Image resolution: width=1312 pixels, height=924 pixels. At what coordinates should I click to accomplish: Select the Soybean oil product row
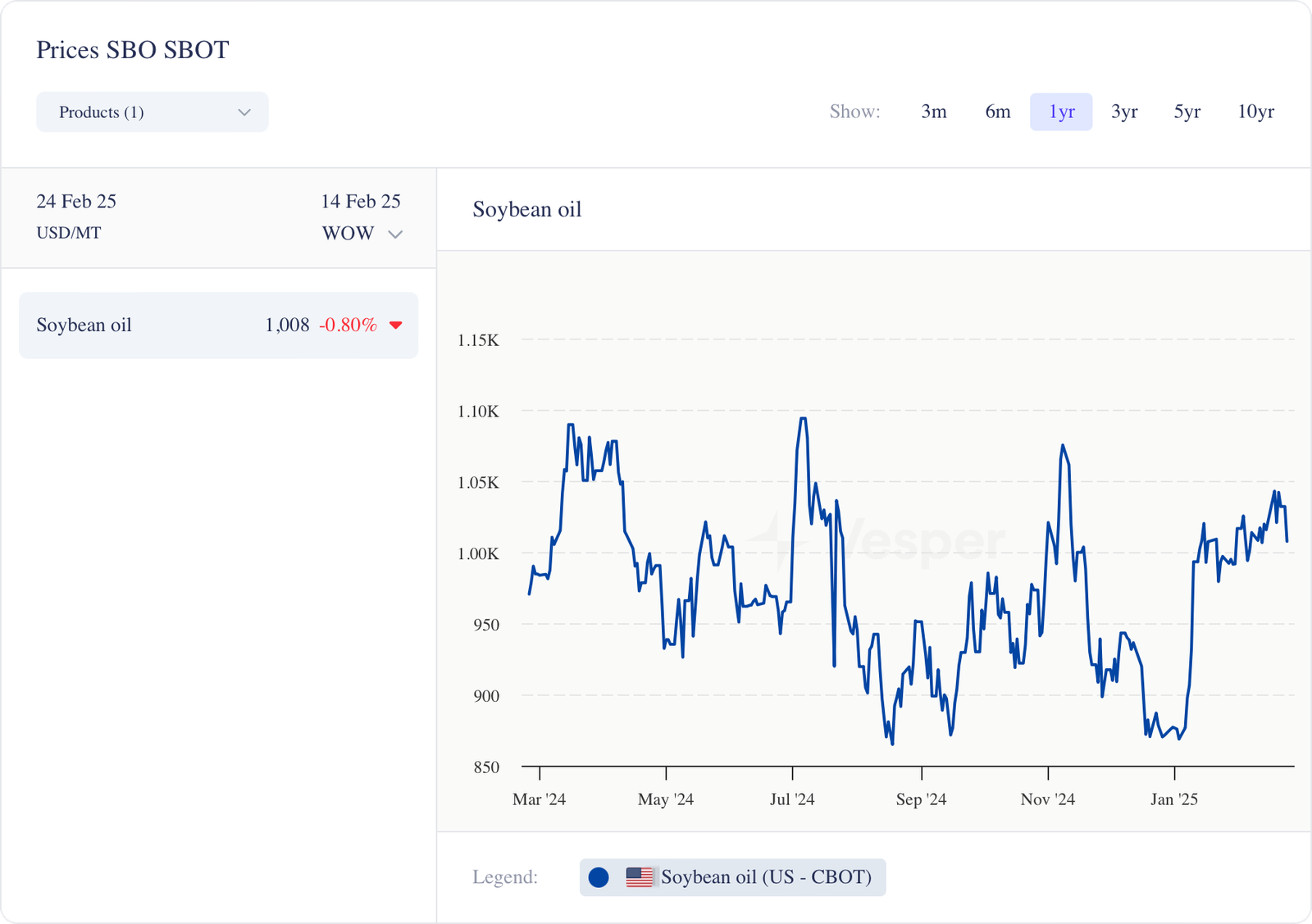(x=218, y=325)
